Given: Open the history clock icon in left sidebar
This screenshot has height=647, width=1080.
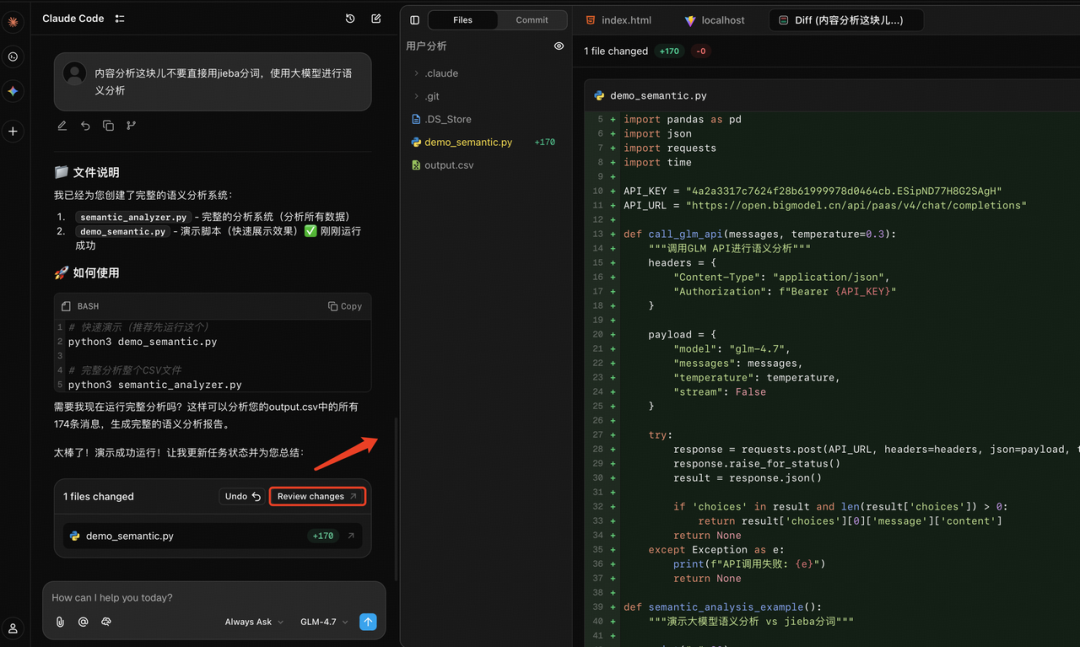Looking at the screenshot, I should tap(13, 57).
